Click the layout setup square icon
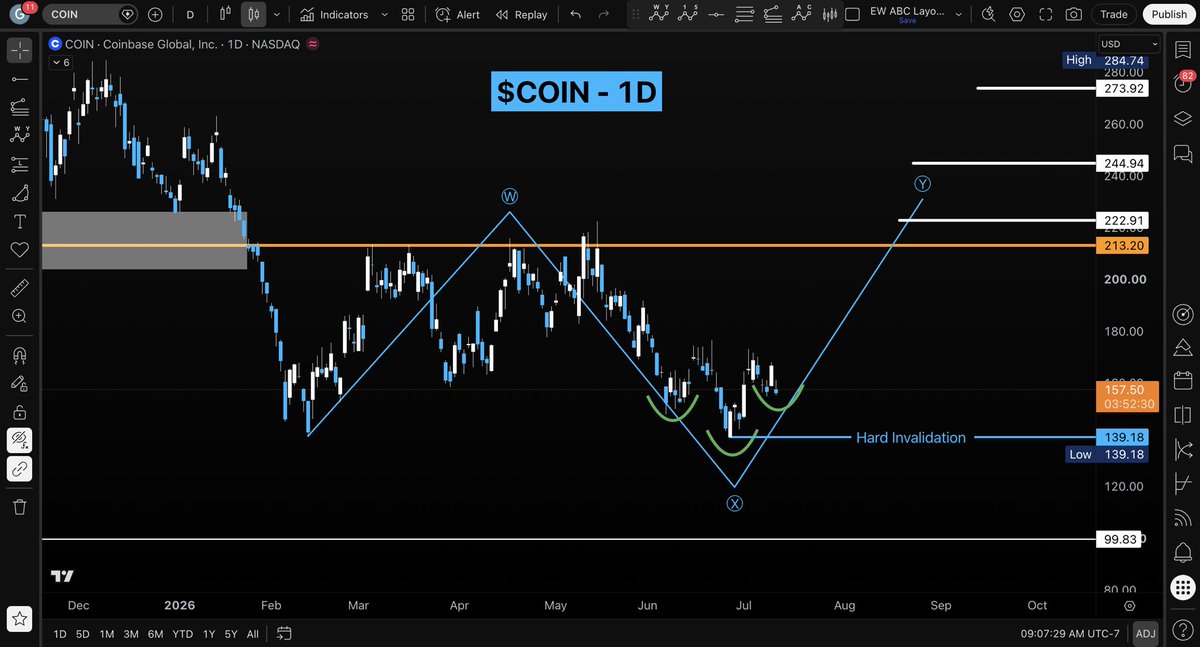Image resolution: width=1200 pixels, height=647 pixels. 852,14
